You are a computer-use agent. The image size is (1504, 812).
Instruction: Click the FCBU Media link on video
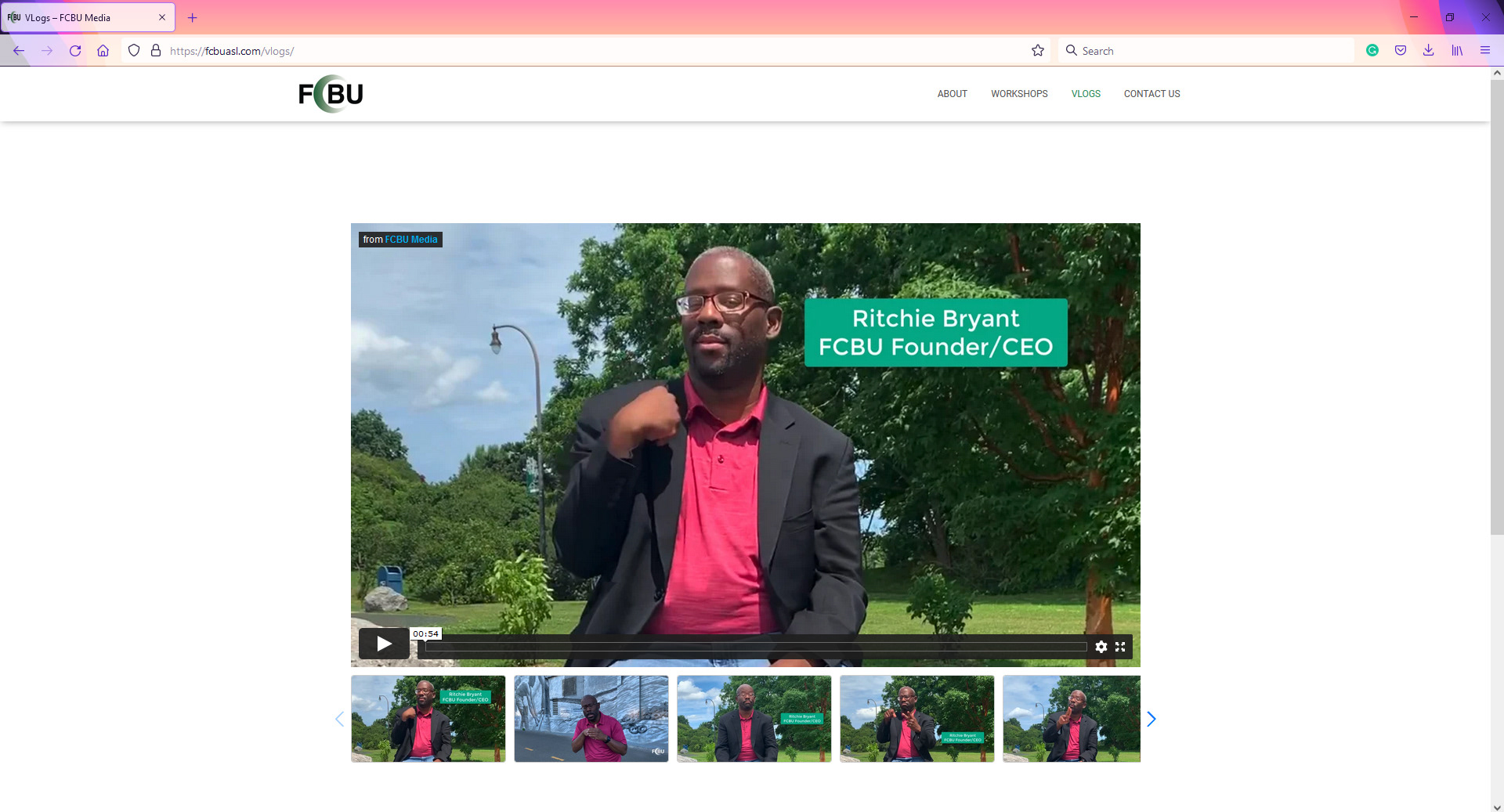[411, 240]
